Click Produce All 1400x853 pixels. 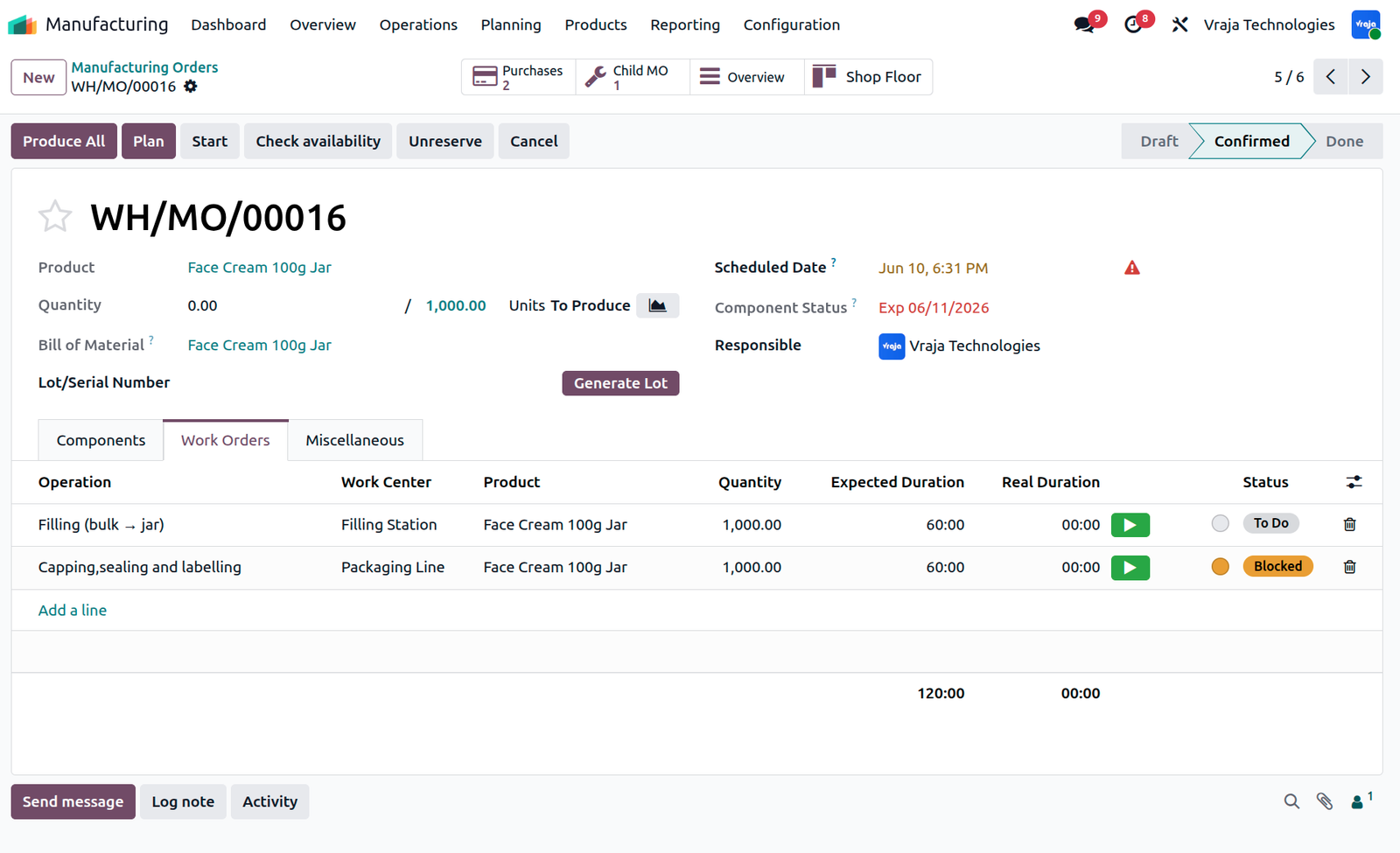coord(64,141)
